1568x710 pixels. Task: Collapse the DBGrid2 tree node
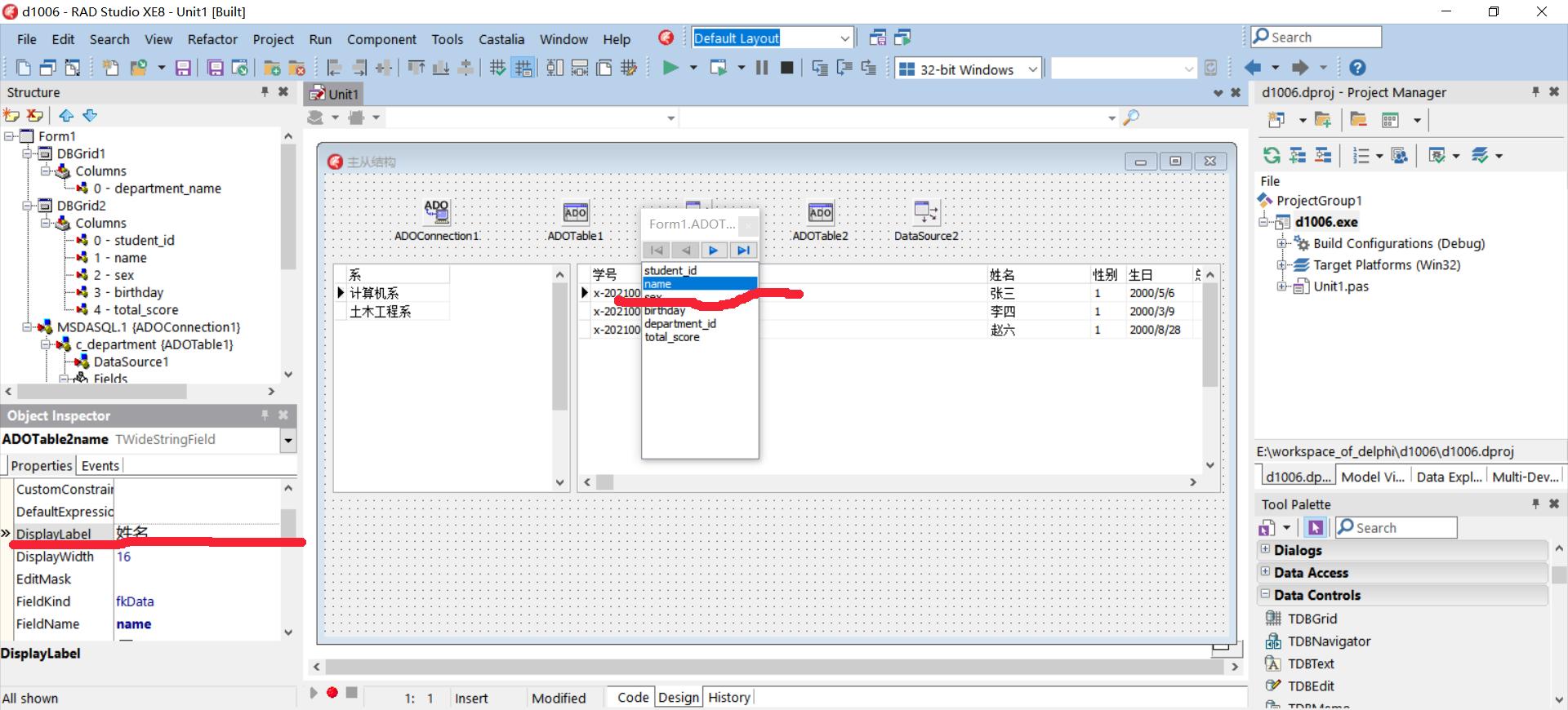[x=27, y=206]
